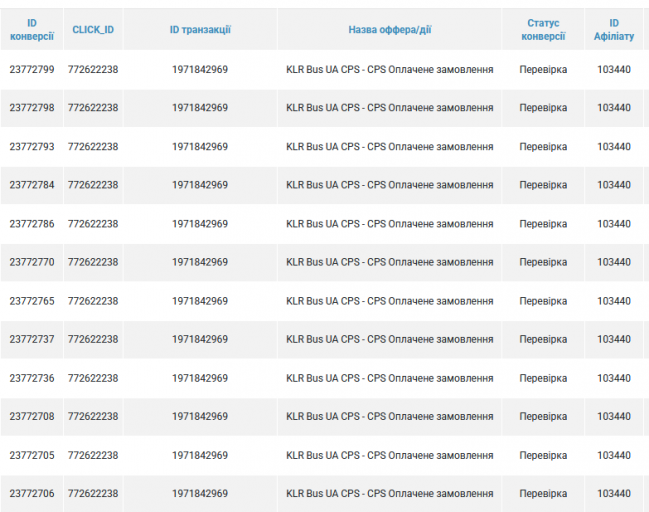This screenshot has height=512, width=649.
Task: Click conversion ID 23772798 in the table
Action: [32, 108]
